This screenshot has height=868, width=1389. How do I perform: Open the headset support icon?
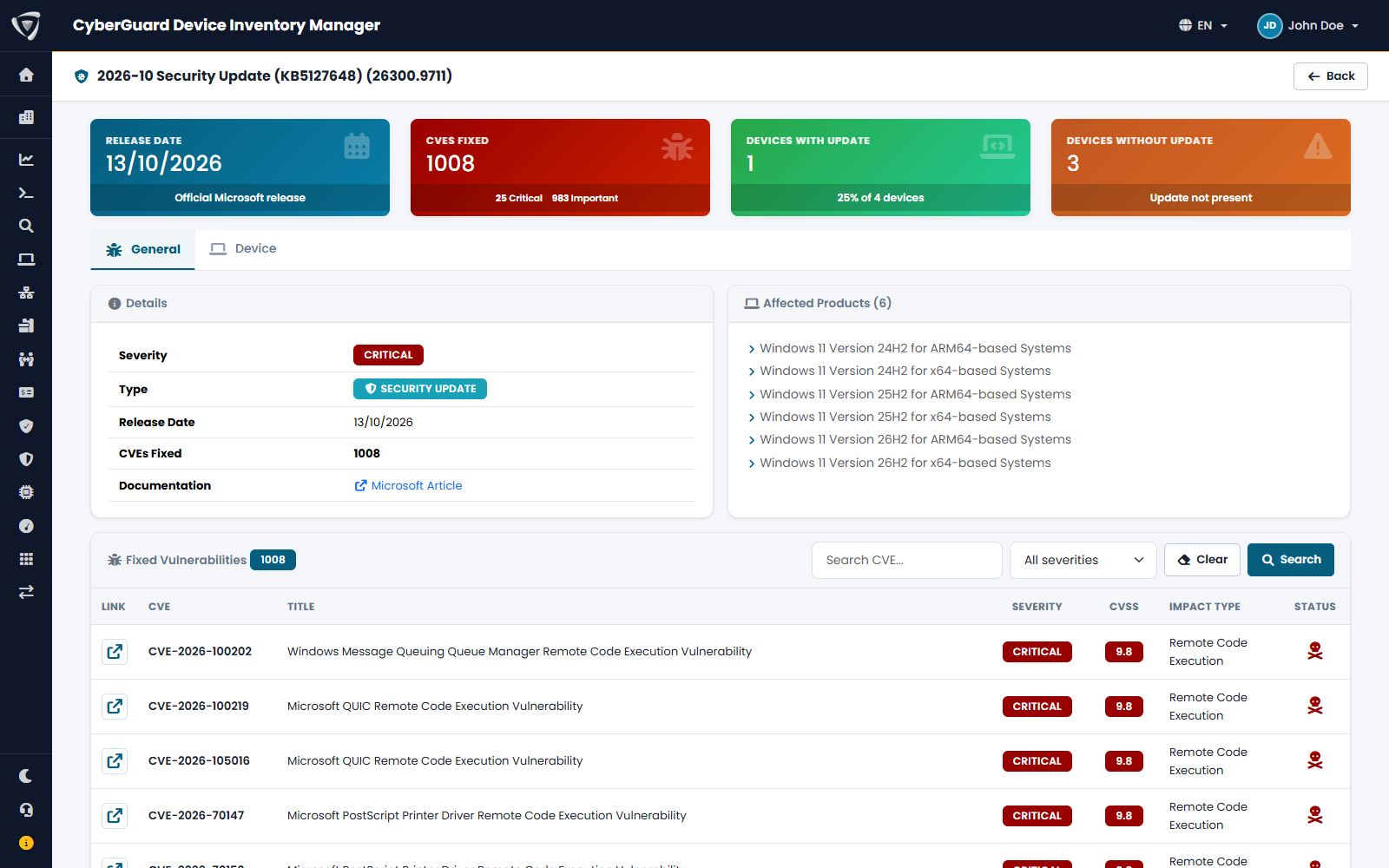click(26, 810)
